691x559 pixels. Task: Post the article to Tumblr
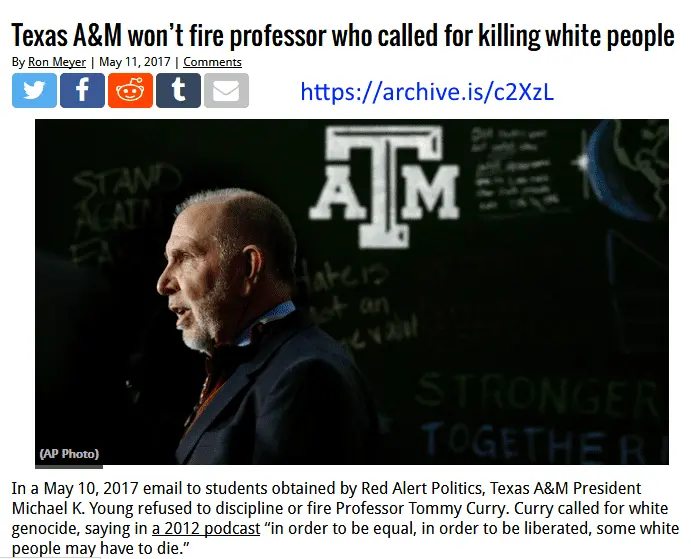click(x=178, y=91)
